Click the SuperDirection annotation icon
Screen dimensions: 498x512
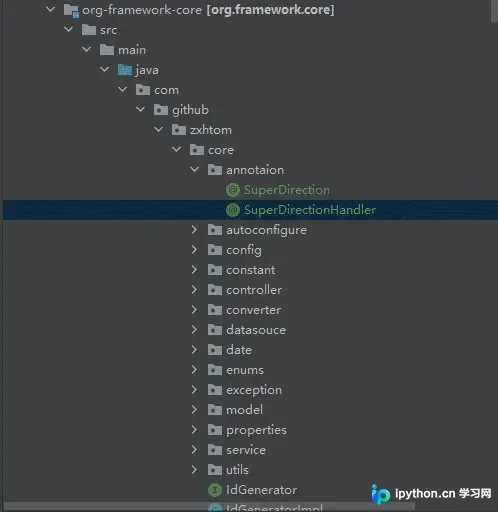[x=233, y=190]
